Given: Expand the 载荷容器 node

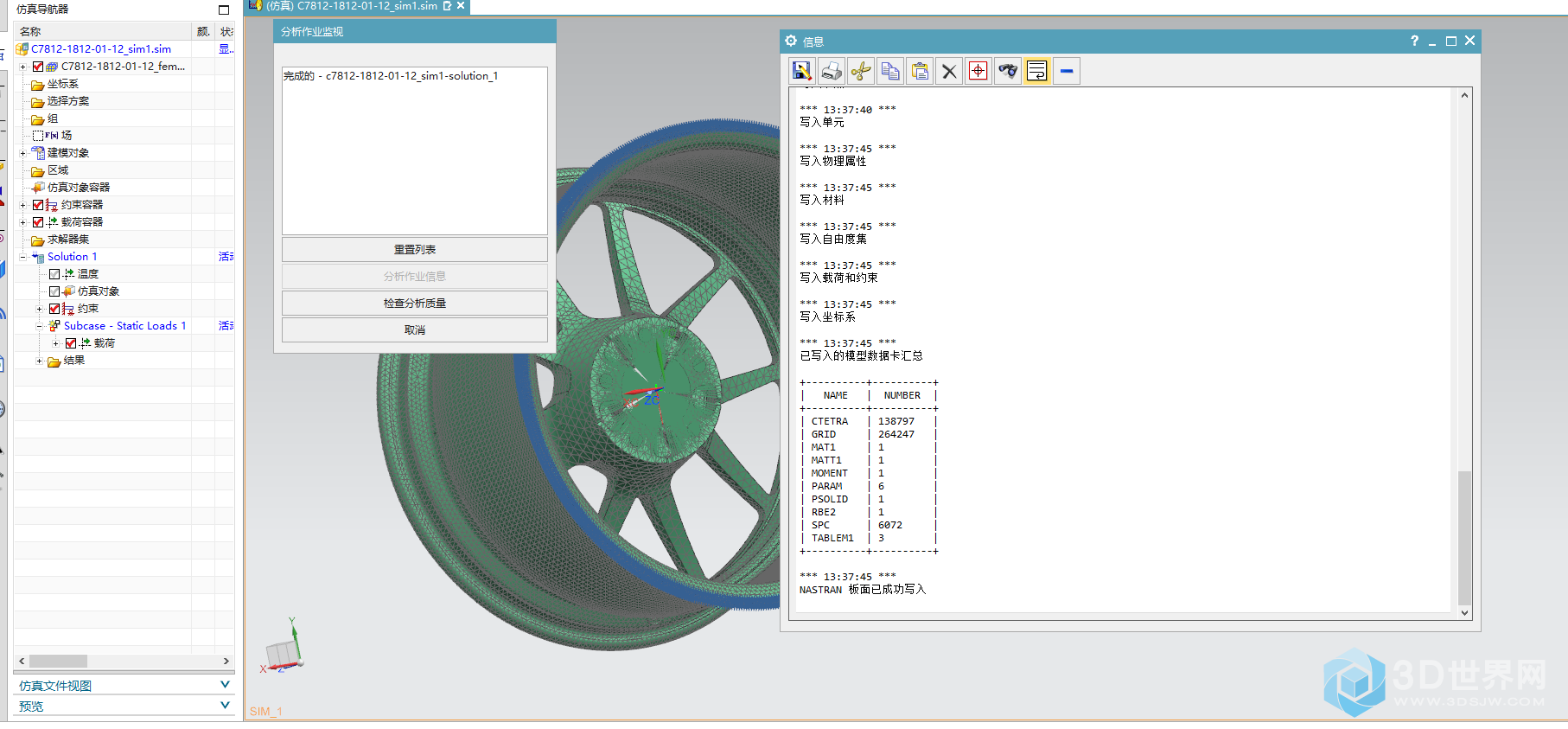Looking at the screenshot, I should 23,222.
